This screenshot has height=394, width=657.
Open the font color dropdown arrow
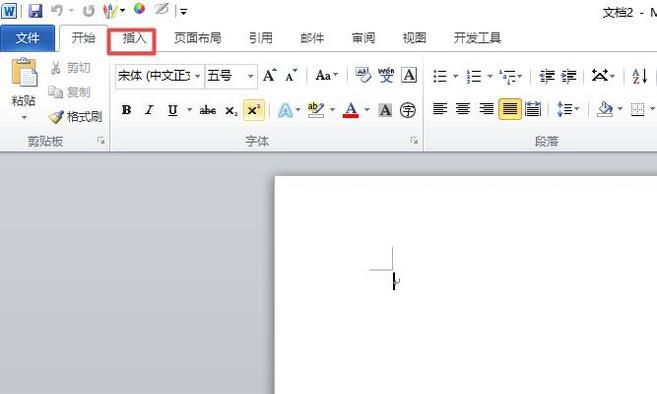(x=367, y=110)
